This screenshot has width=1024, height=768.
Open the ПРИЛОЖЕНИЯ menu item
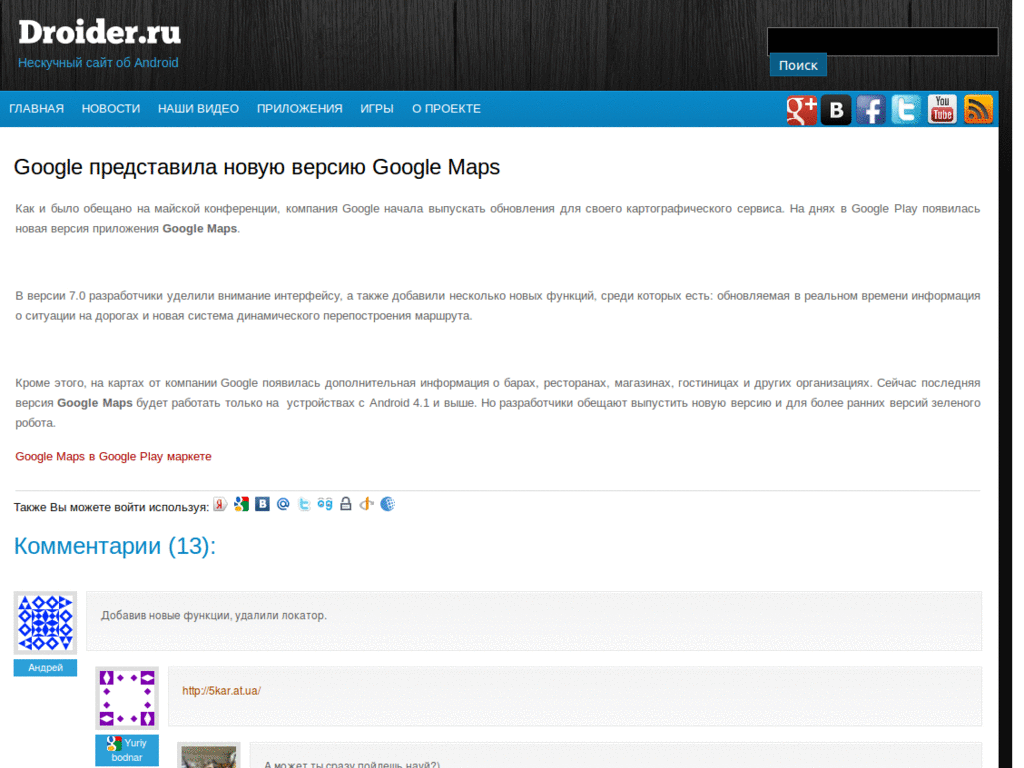point(300,108)
